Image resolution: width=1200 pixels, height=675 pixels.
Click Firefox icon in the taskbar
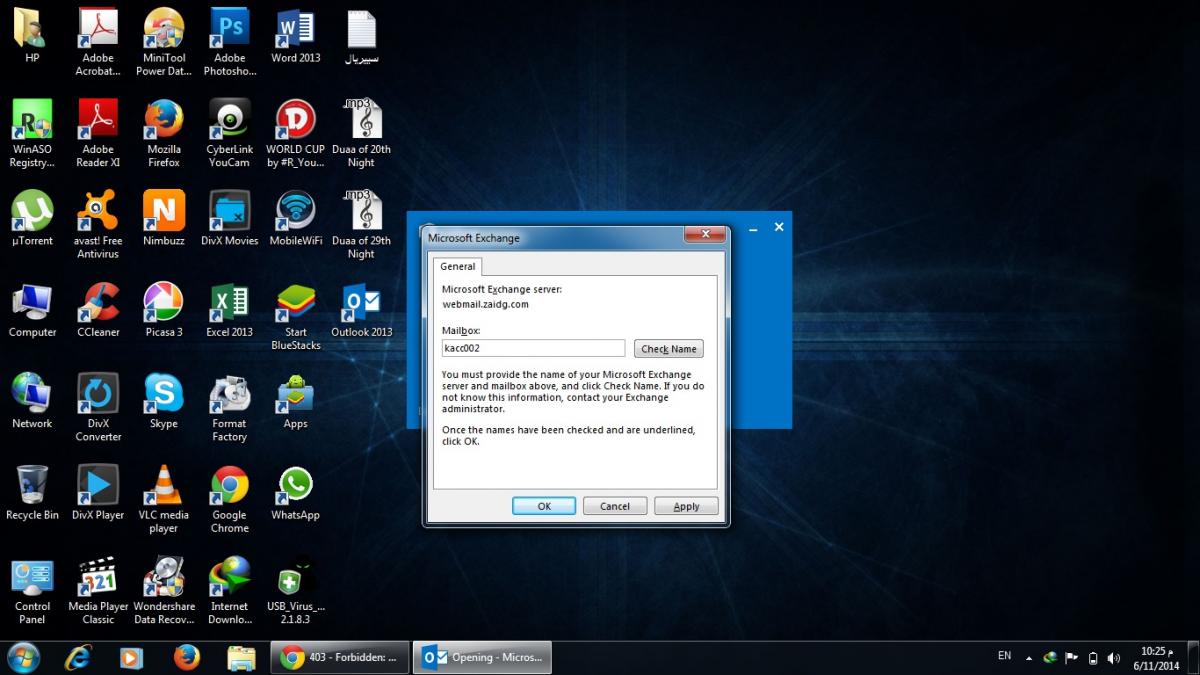pos(186,657)
